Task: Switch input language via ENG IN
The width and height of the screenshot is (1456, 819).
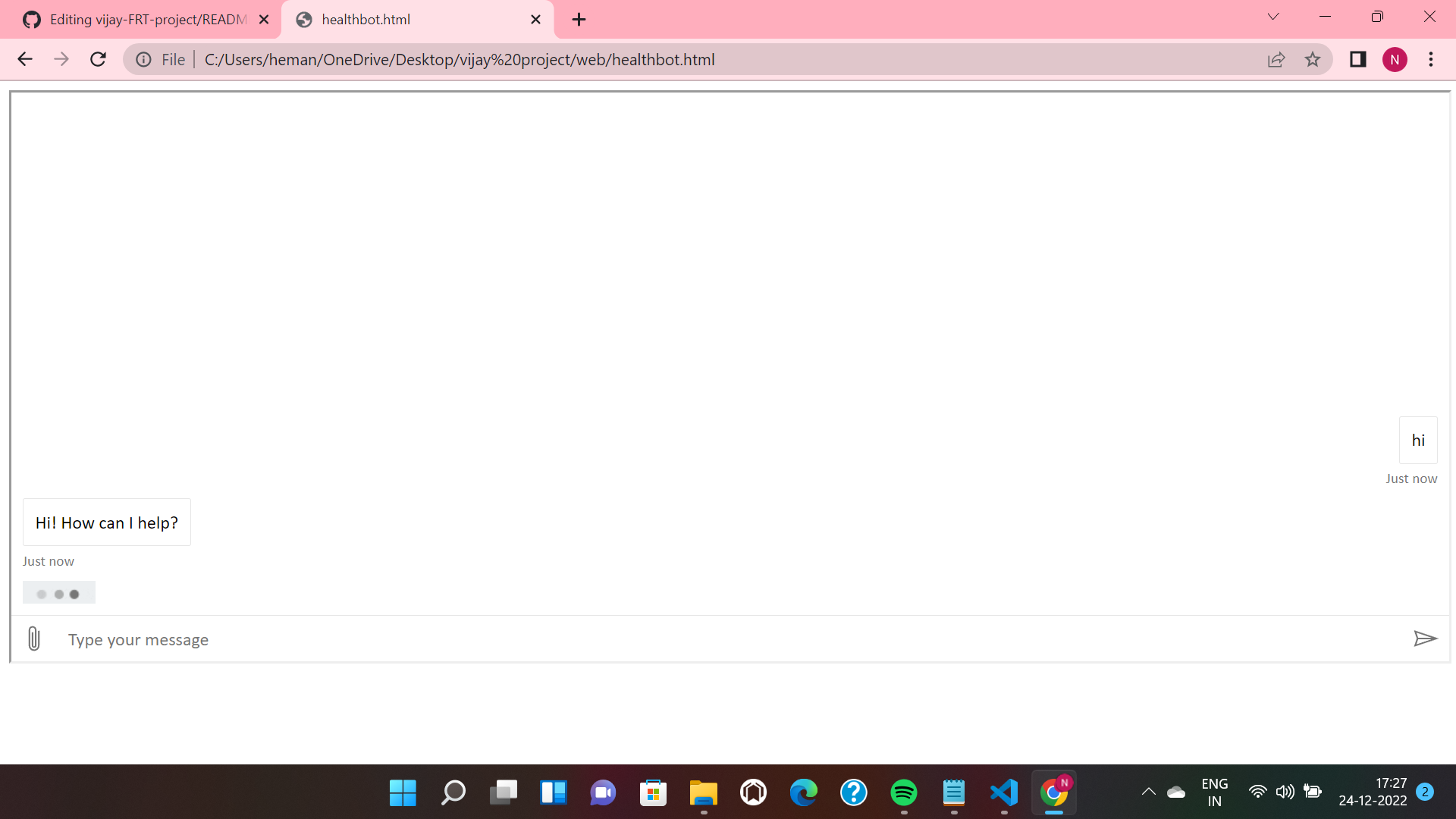Action: pos(1214,792)
